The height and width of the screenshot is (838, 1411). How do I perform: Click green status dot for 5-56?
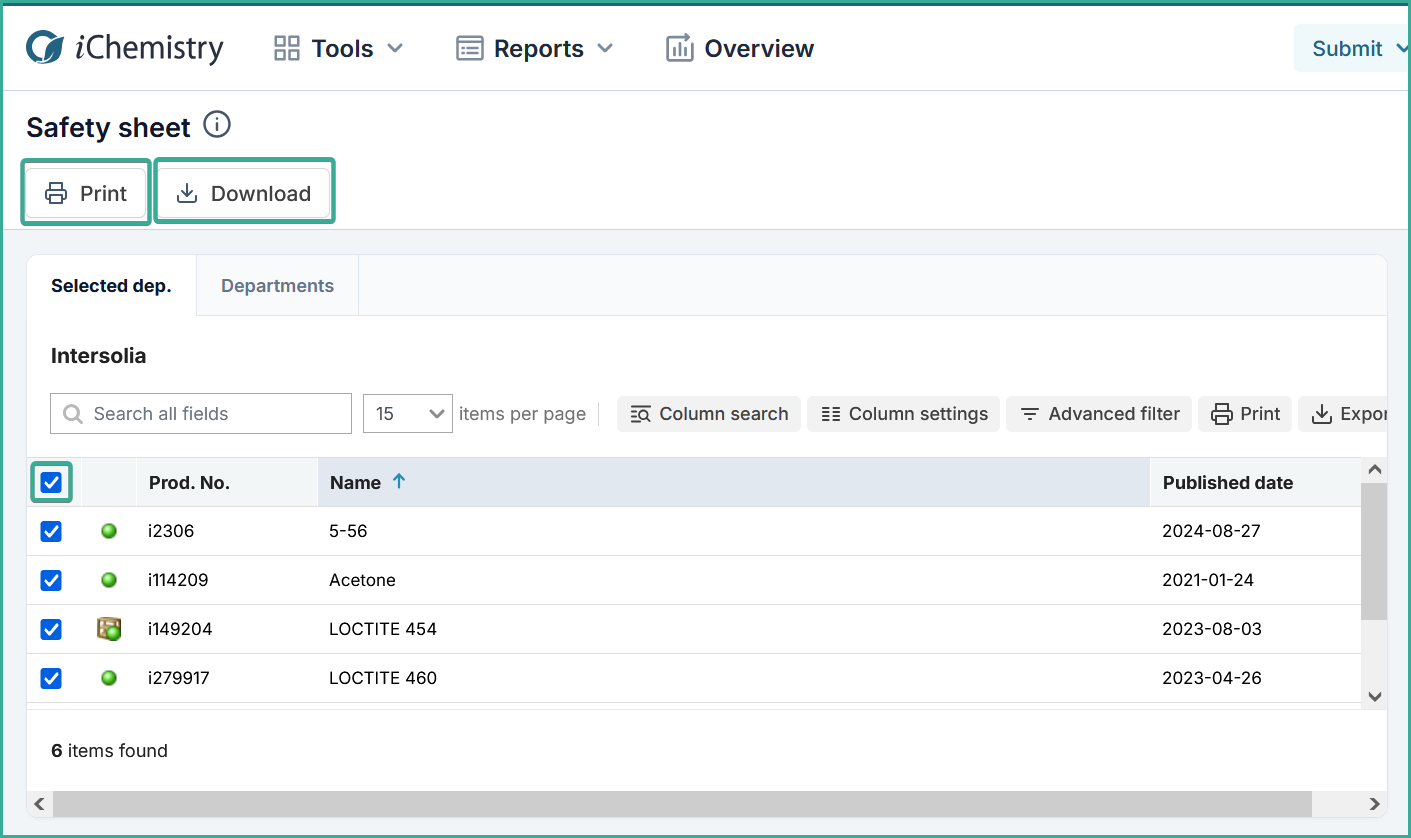click(109, 531)
